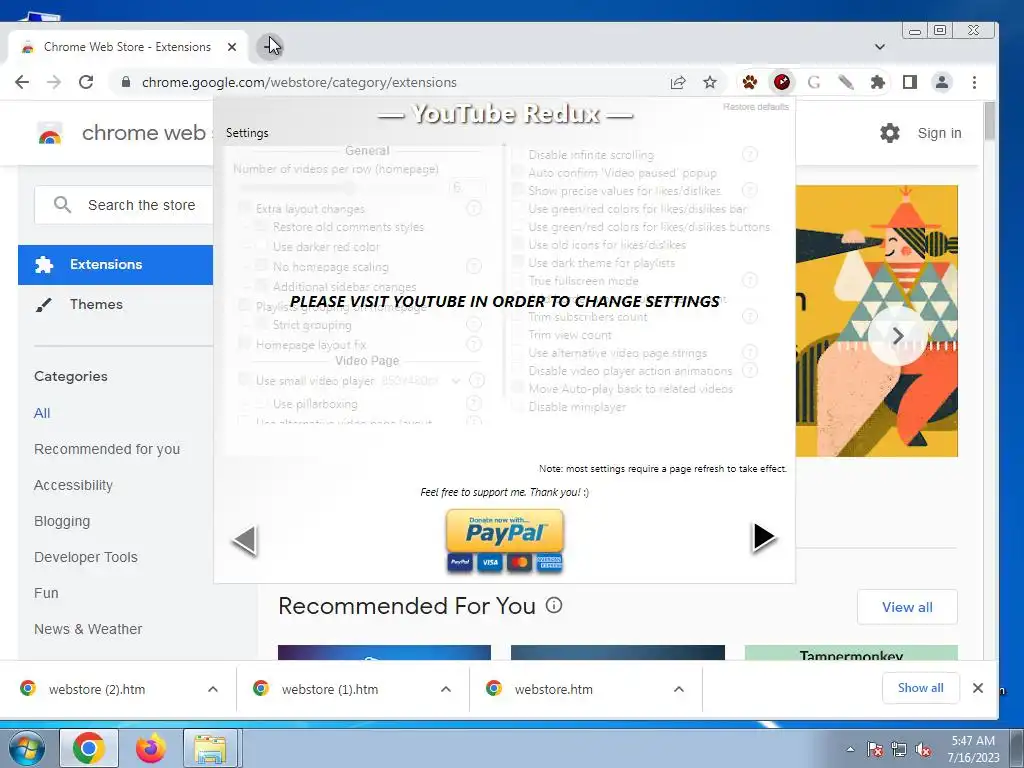Click the search magnifier icon
Viewport: 1024px width, 768px height.
coord(62,205)
